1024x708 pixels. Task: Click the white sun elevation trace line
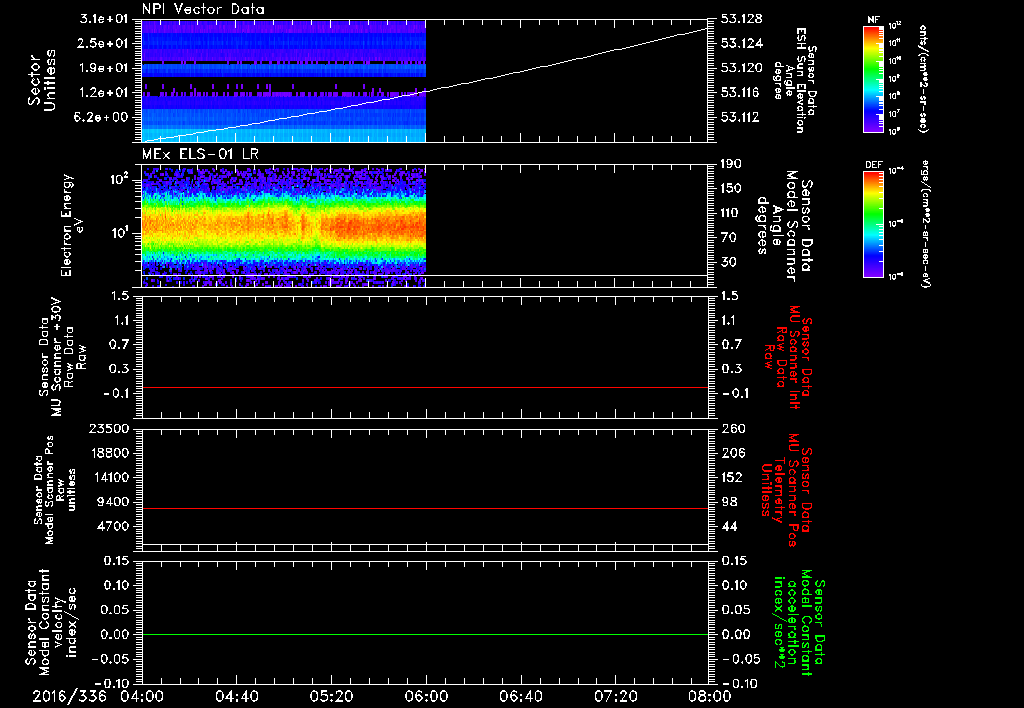(x=424, y=91)
